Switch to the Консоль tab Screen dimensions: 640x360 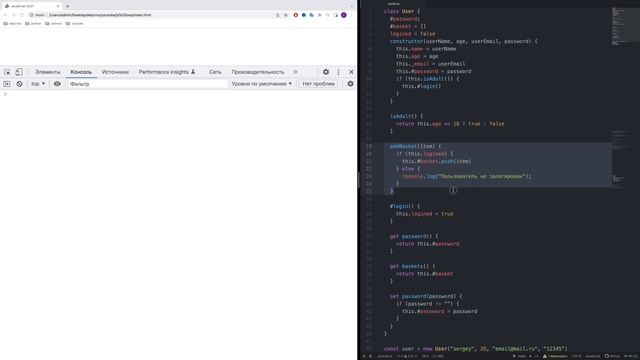pyautogui.click(x=81, y=72)
